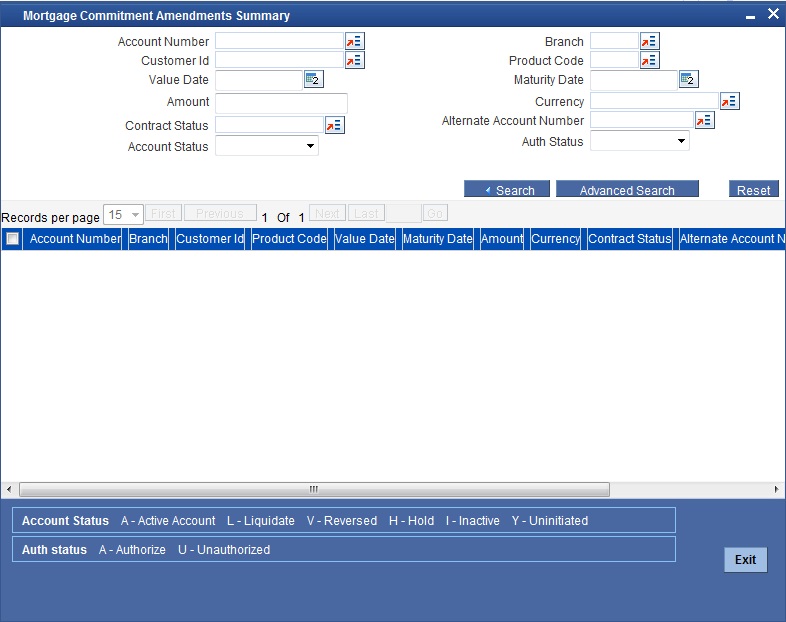The height and width of the screenshot is (622, 786).
Task: Go to Previous page of records
Action: [220, 213]
